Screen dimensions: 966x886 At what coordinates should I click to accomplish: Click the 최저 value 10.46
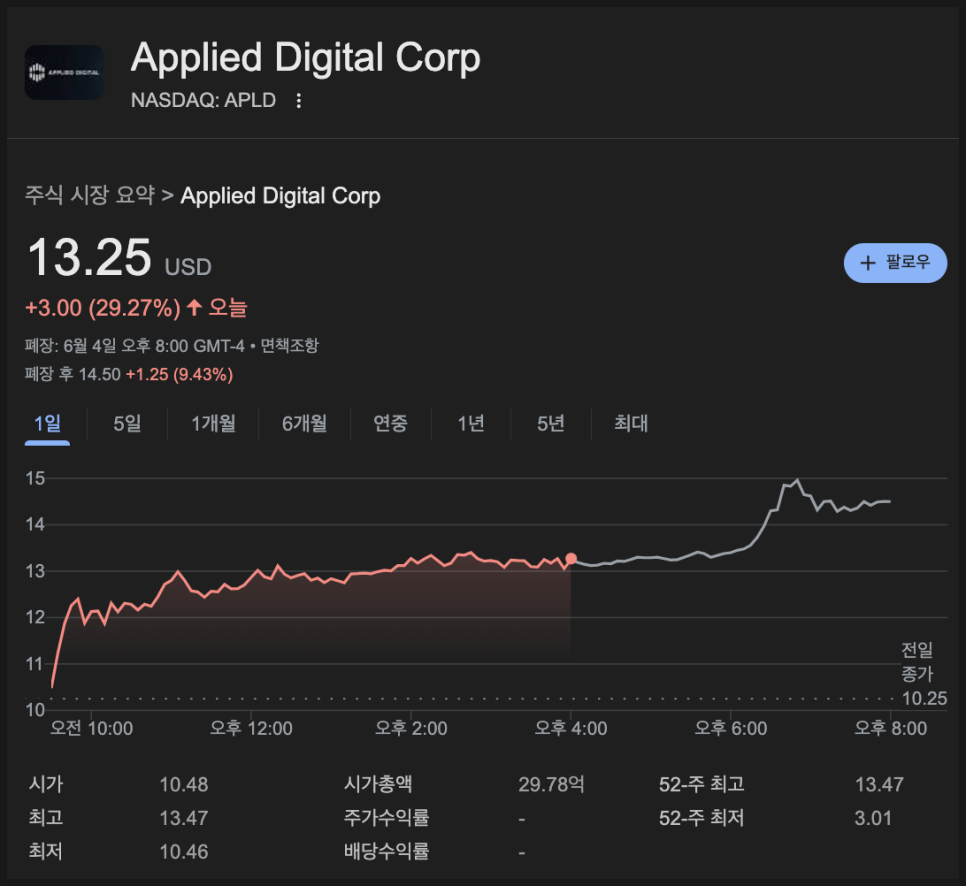click(184, 852)
